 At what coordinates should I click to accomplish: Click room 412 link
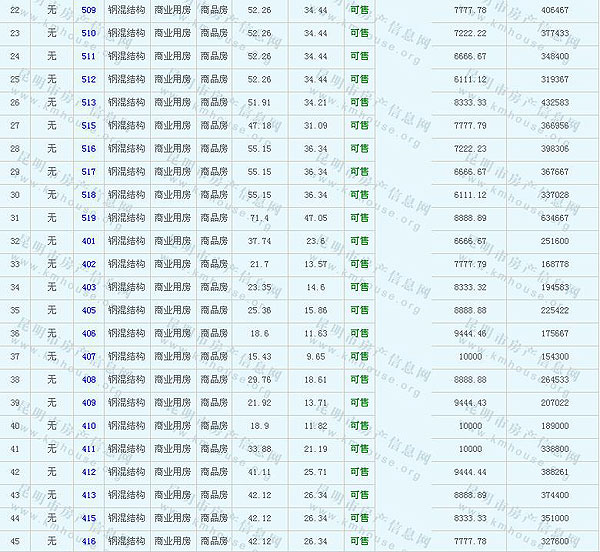pyautogui.click(x=89, y=472)
